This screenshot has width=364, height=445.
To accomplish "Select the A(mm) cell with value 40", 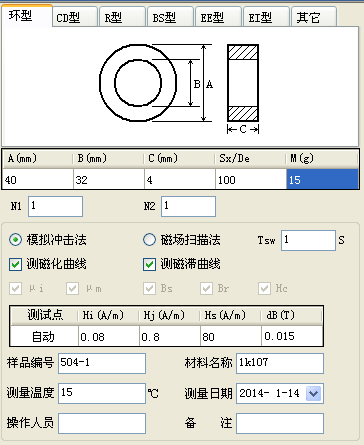I will point(38,179).
